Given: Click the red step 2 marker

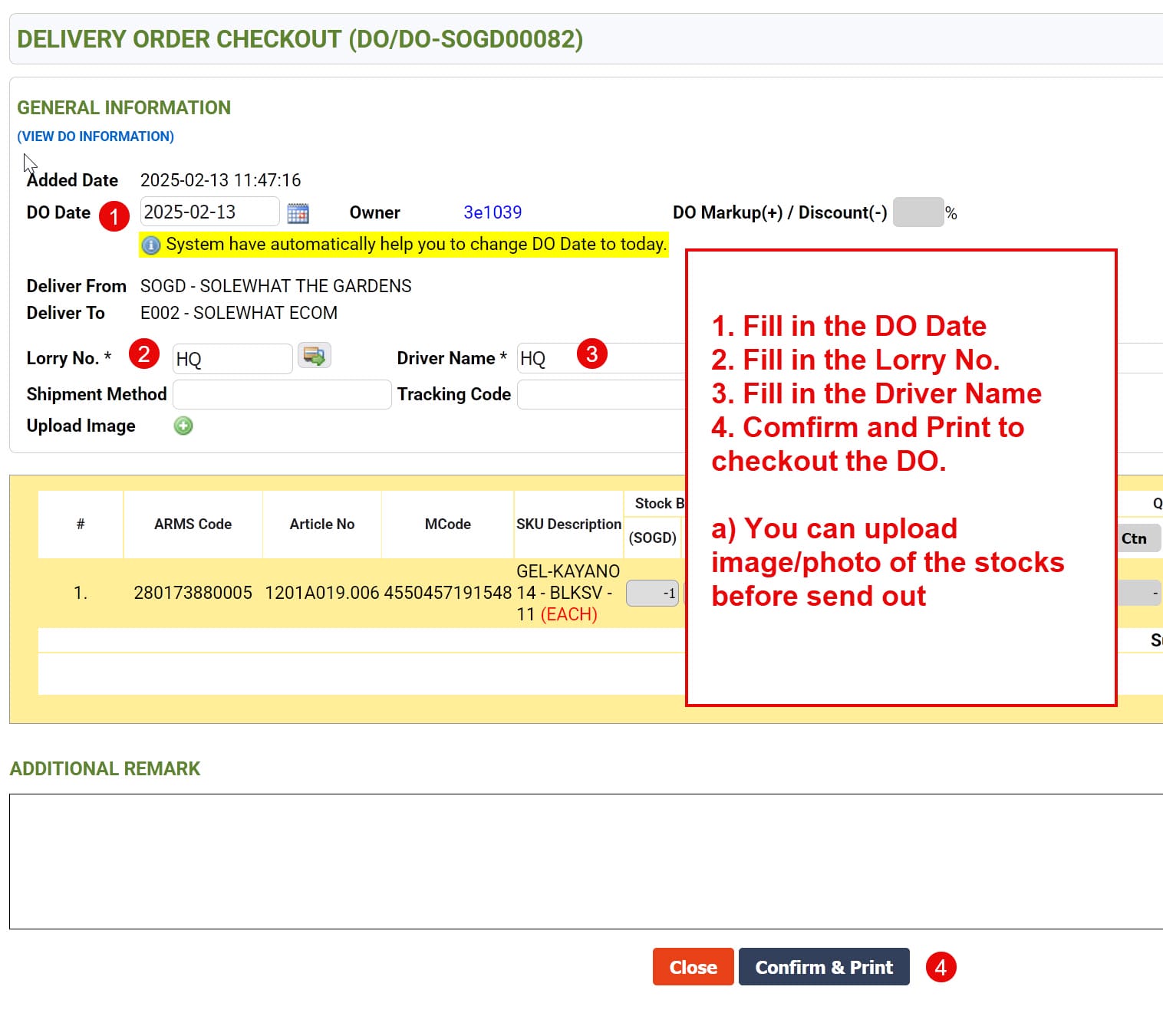Looking at the screenshot, I should 144,354.
